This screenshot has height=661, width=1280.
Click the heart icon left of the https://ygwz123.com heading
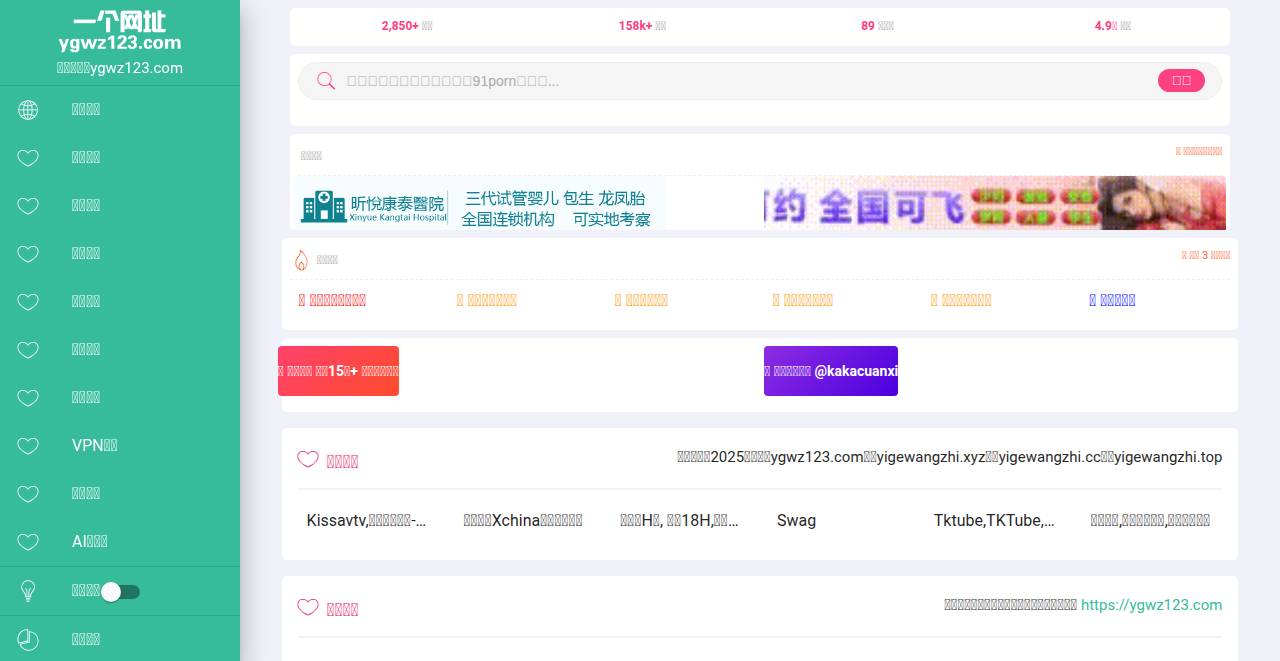pos(308,607)
